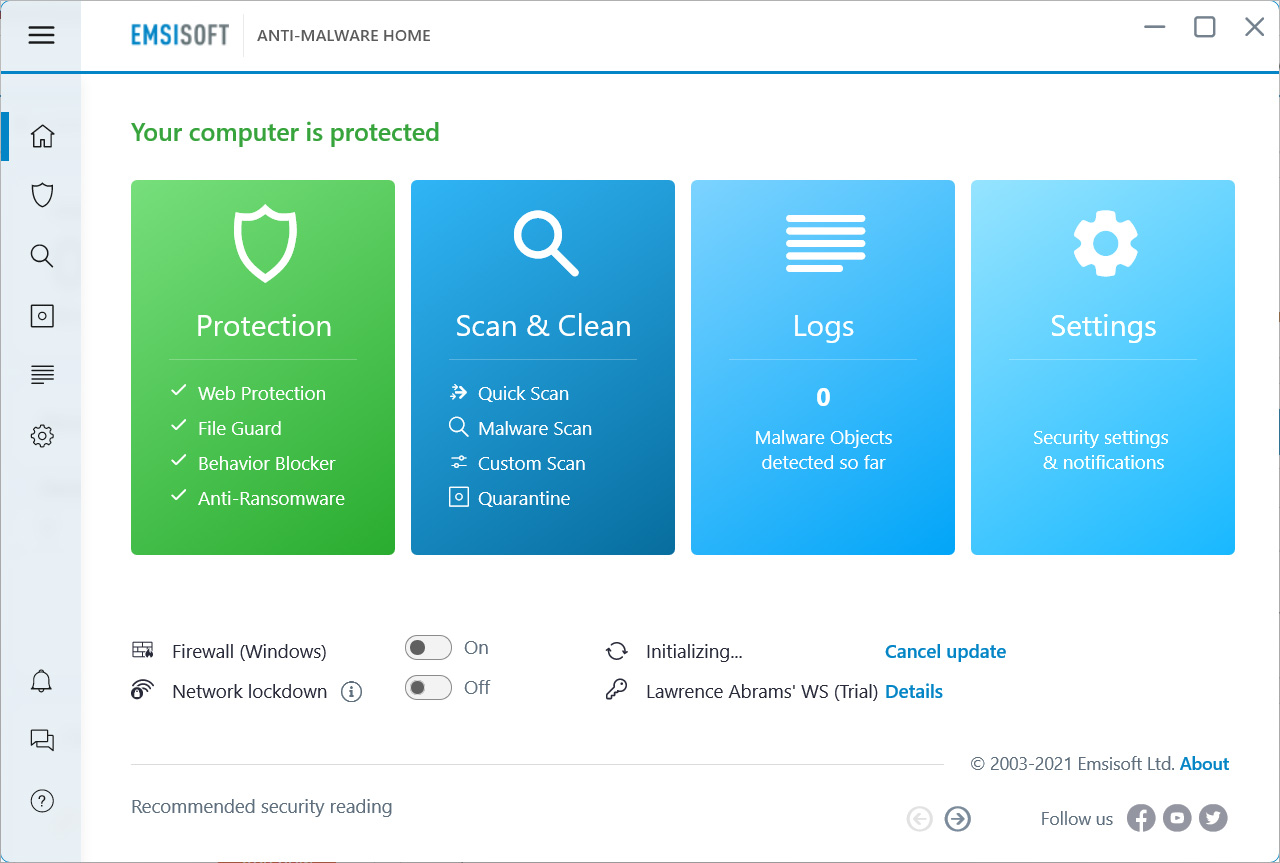
Task: Open Protection shield icon in sidebar
Action: [x=42, y=195]
